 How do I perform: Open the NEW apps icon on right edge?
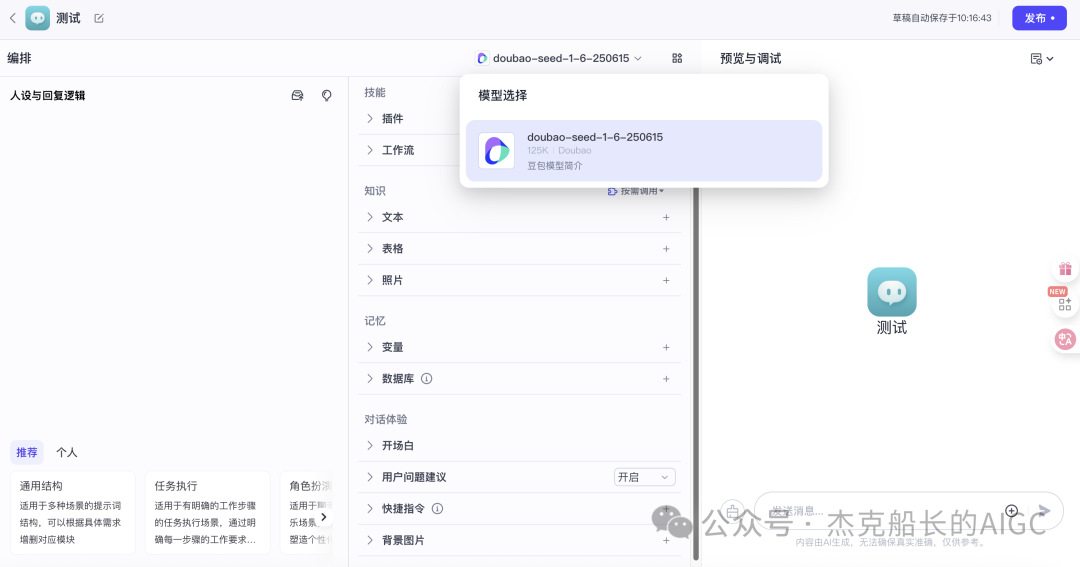point(1065,304)
